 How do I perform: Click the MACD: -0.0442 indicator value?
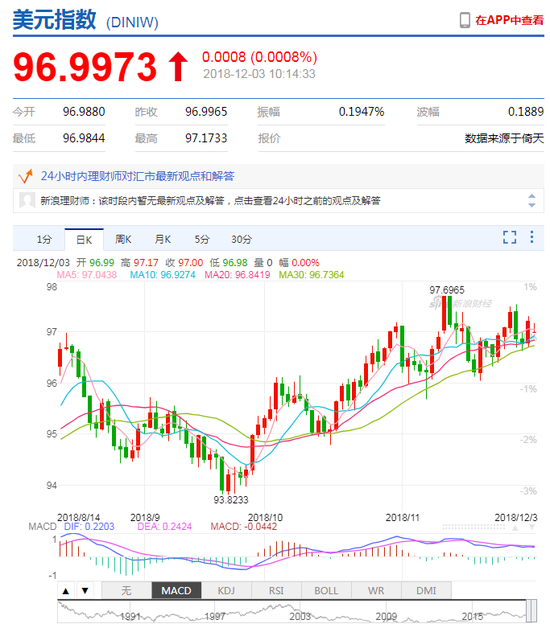coord(244,526)
